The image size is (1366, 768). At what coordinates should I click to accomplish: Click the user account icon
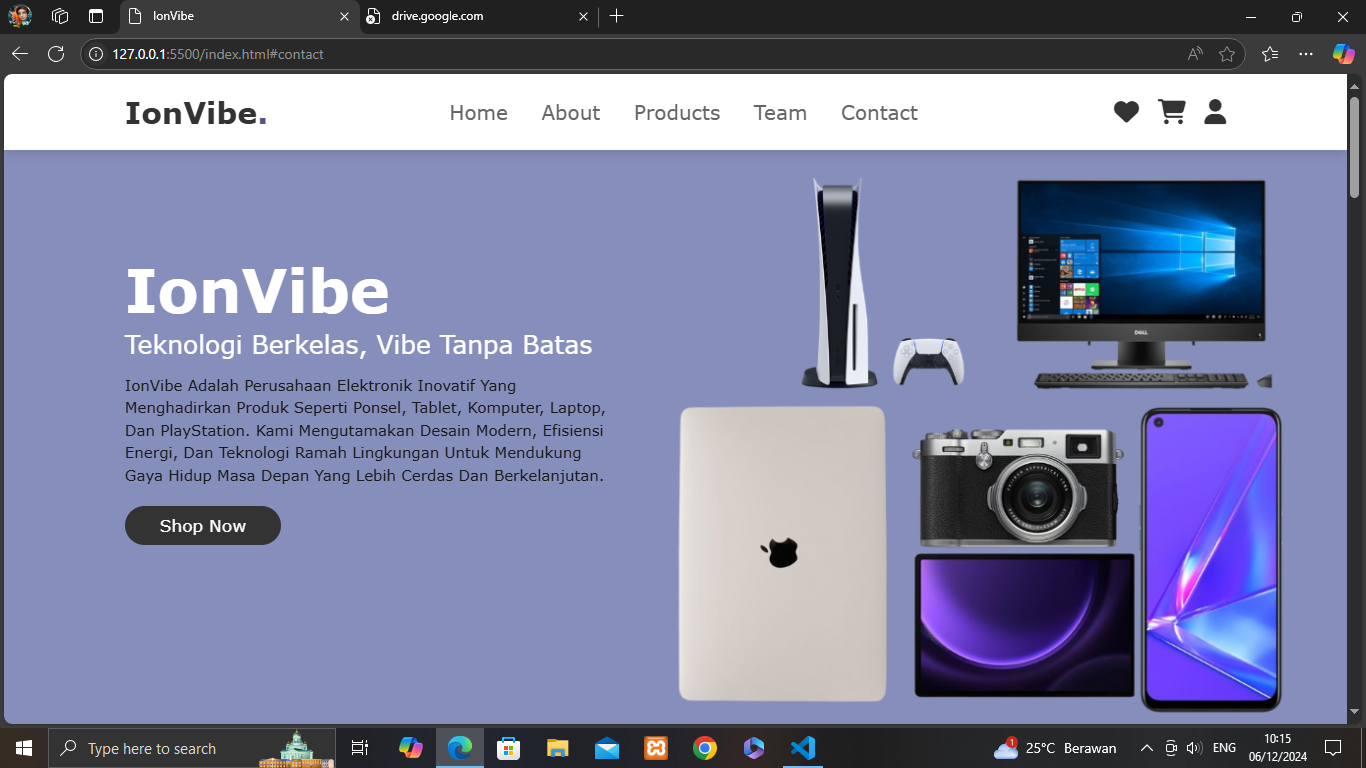(1215, 112)
